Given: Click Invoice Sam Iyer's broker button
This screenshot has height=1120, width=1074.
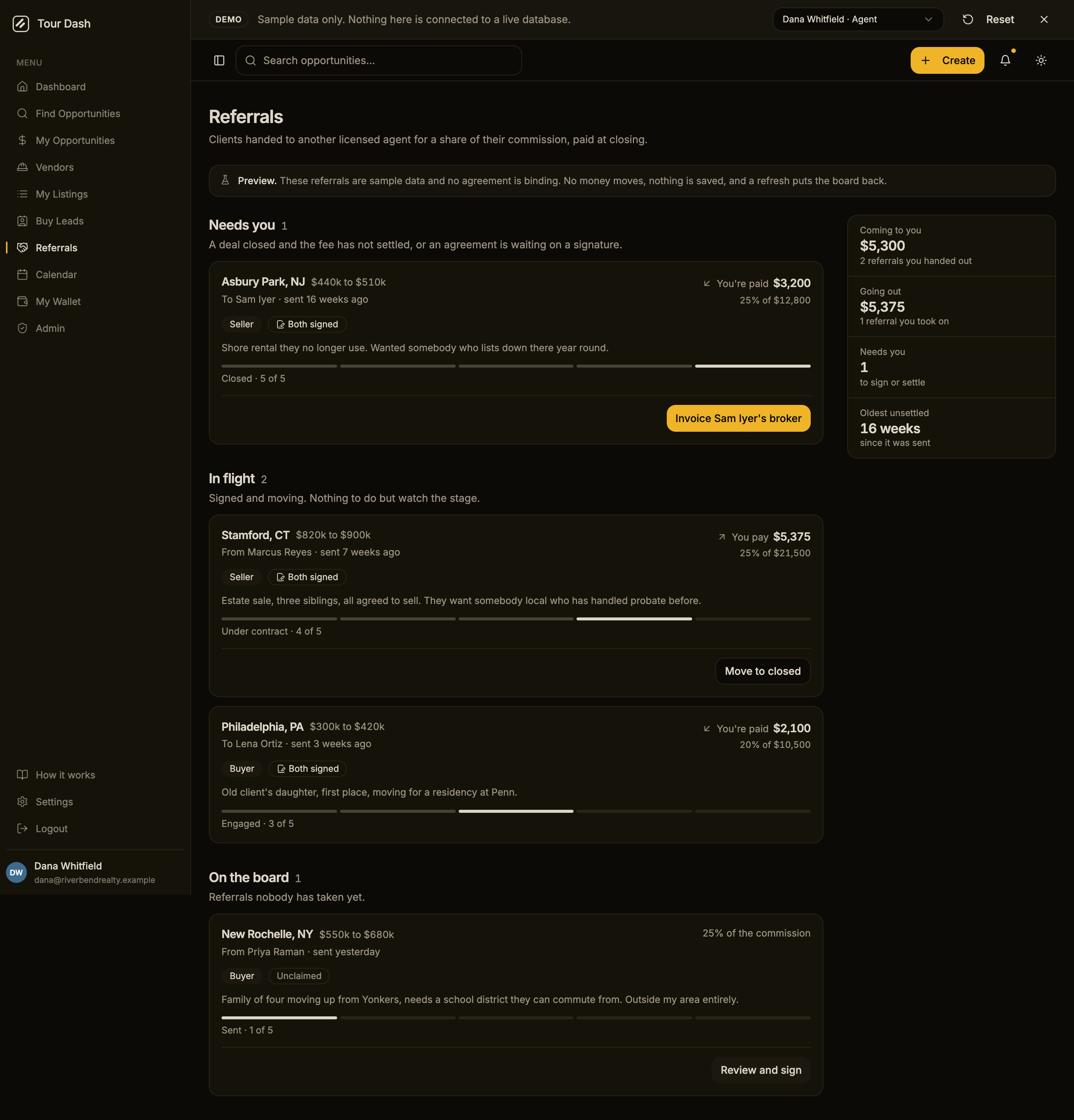Looking at the screenshot, I should click(x=738, y=418).
